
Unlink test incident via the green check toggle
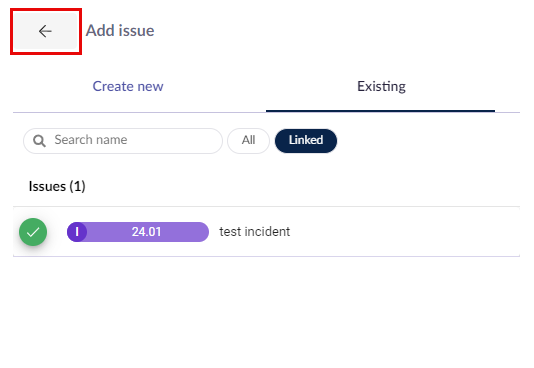pos(33,232)
